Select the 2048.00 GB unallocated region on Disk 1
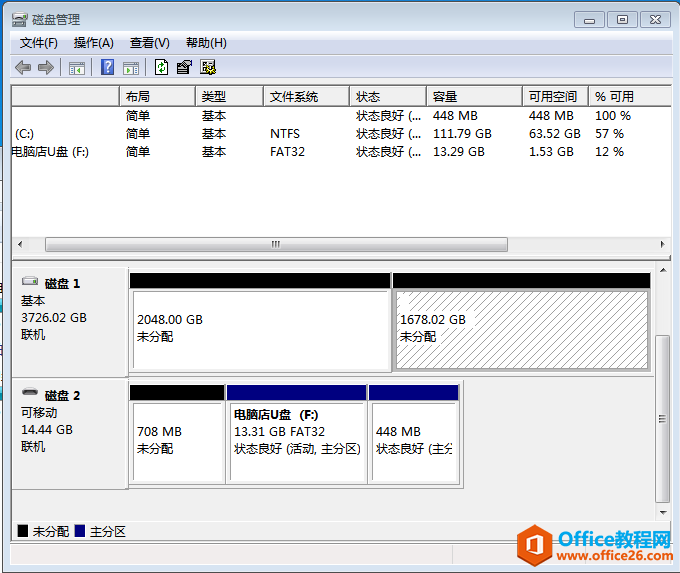 pyautogui.click(x=259, y=328)
